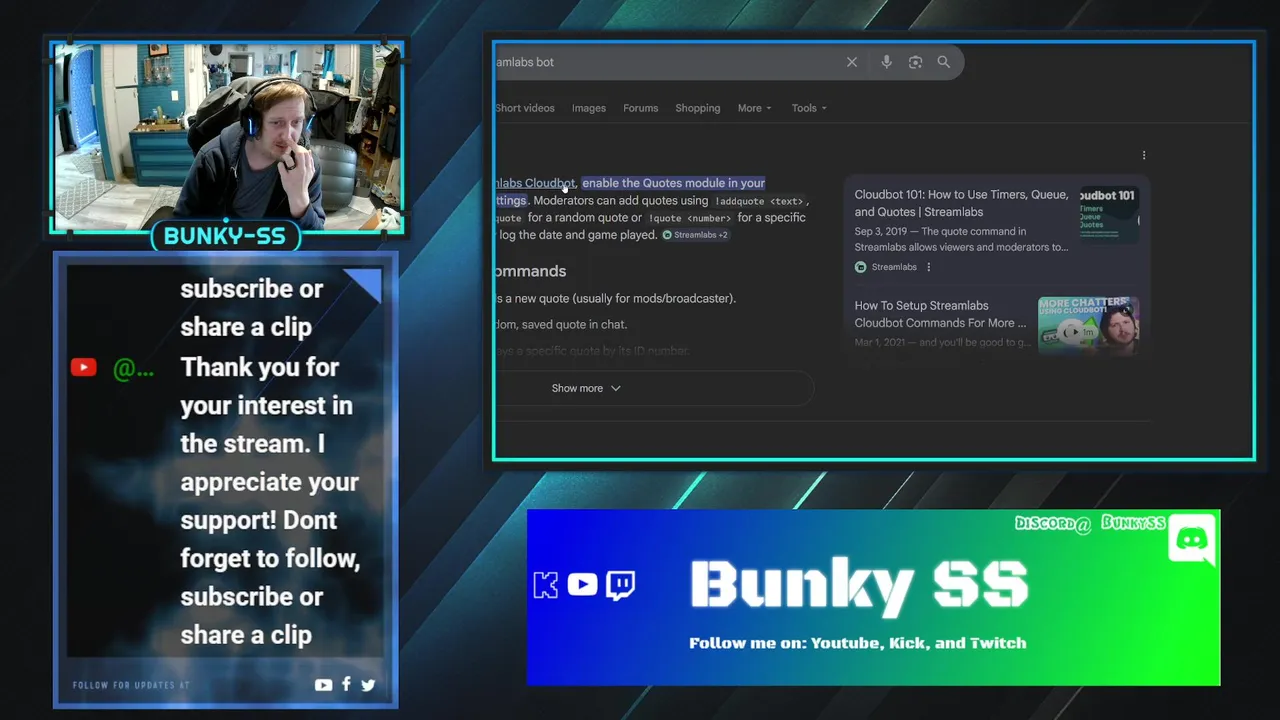
Task: Clear the search box with the X icon
Action: click(852, 62)
